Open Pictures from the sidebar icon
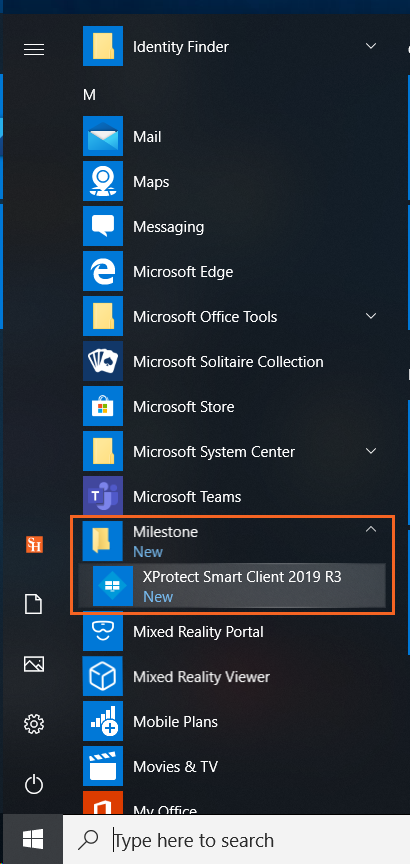 click(x=34, y=664)
